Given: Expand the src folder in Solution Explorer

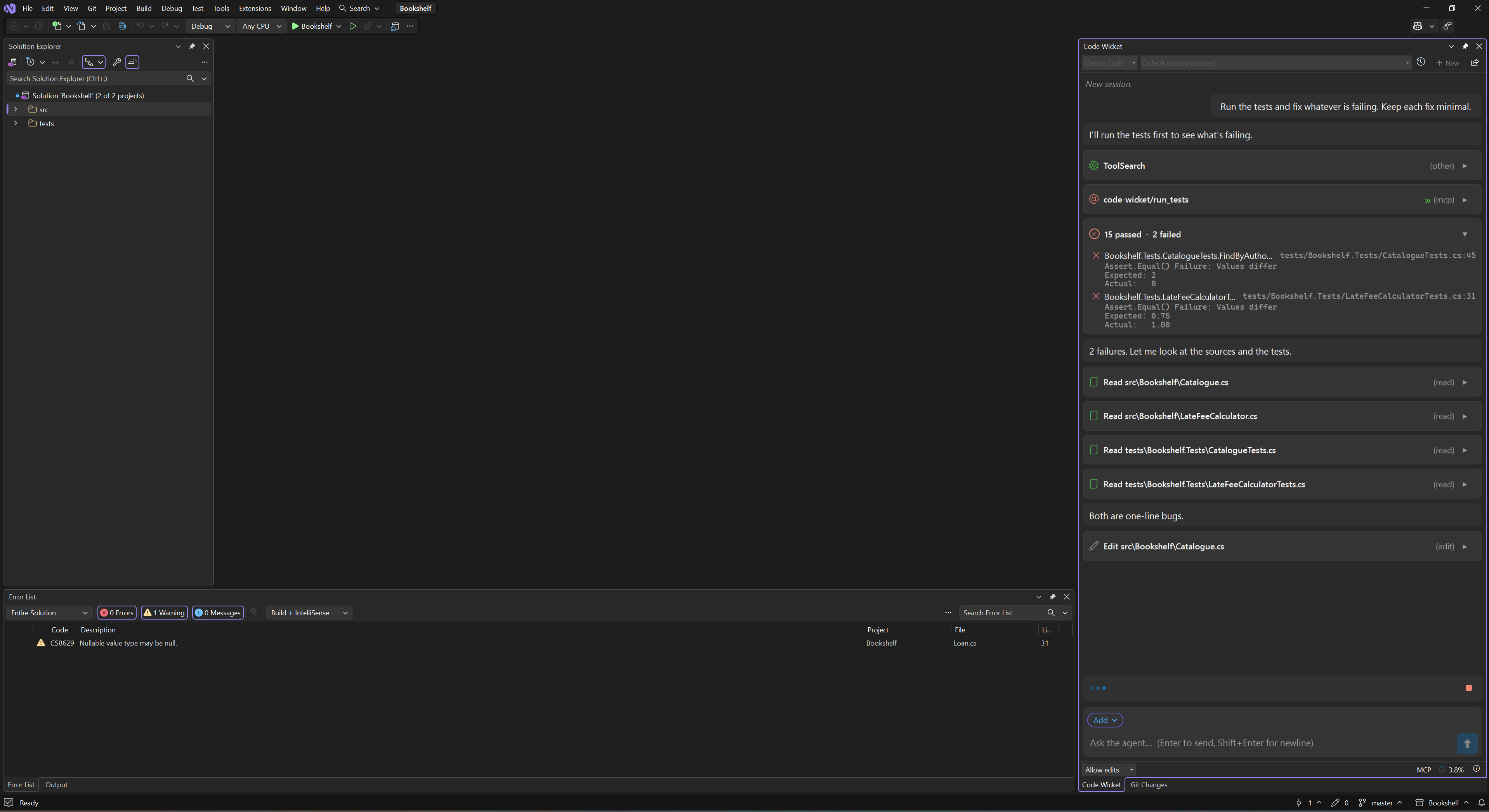Looking at the screenshot, I should pyautogui.click(x=16, y=109).
